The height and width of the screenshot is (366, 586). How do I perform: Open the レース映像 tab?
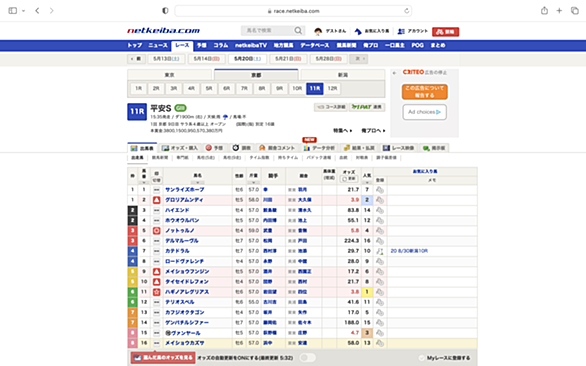point(398,148)
